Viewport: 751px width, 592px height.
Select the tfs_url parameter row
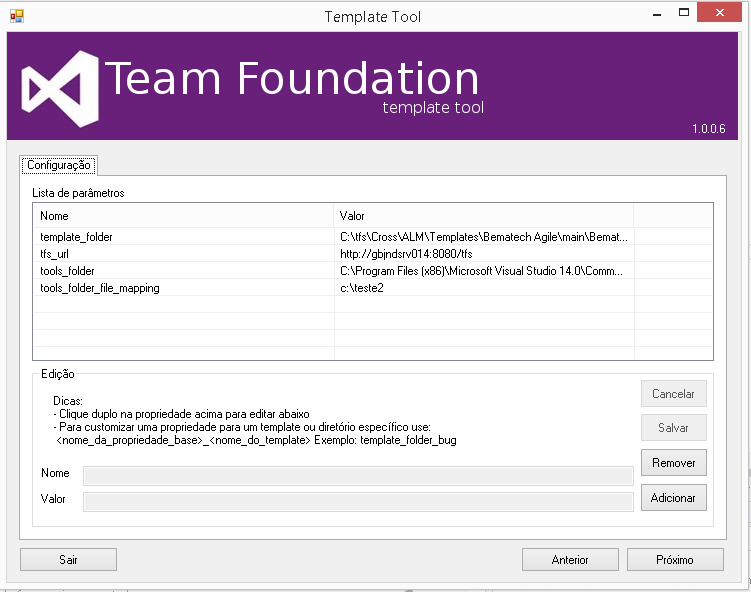373,254
